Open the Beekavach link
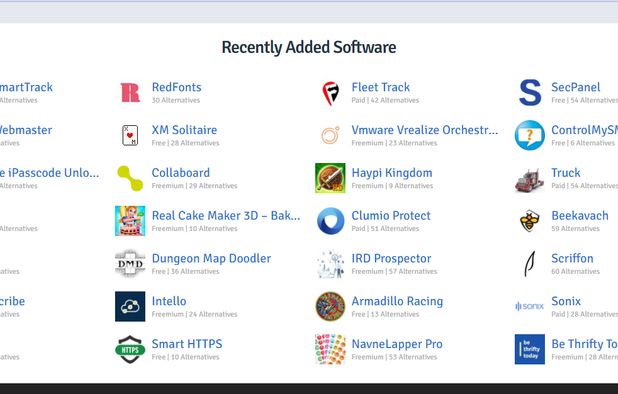 (580, 216)
